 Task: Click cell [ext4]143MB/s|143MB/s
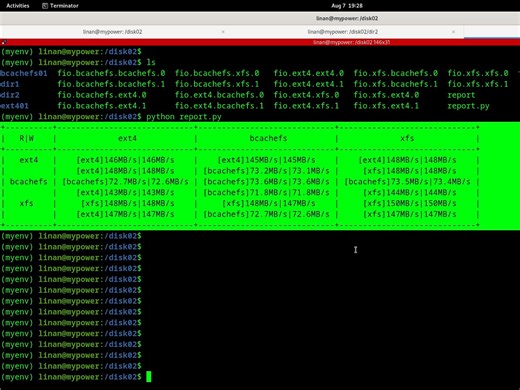pos(125,192)
